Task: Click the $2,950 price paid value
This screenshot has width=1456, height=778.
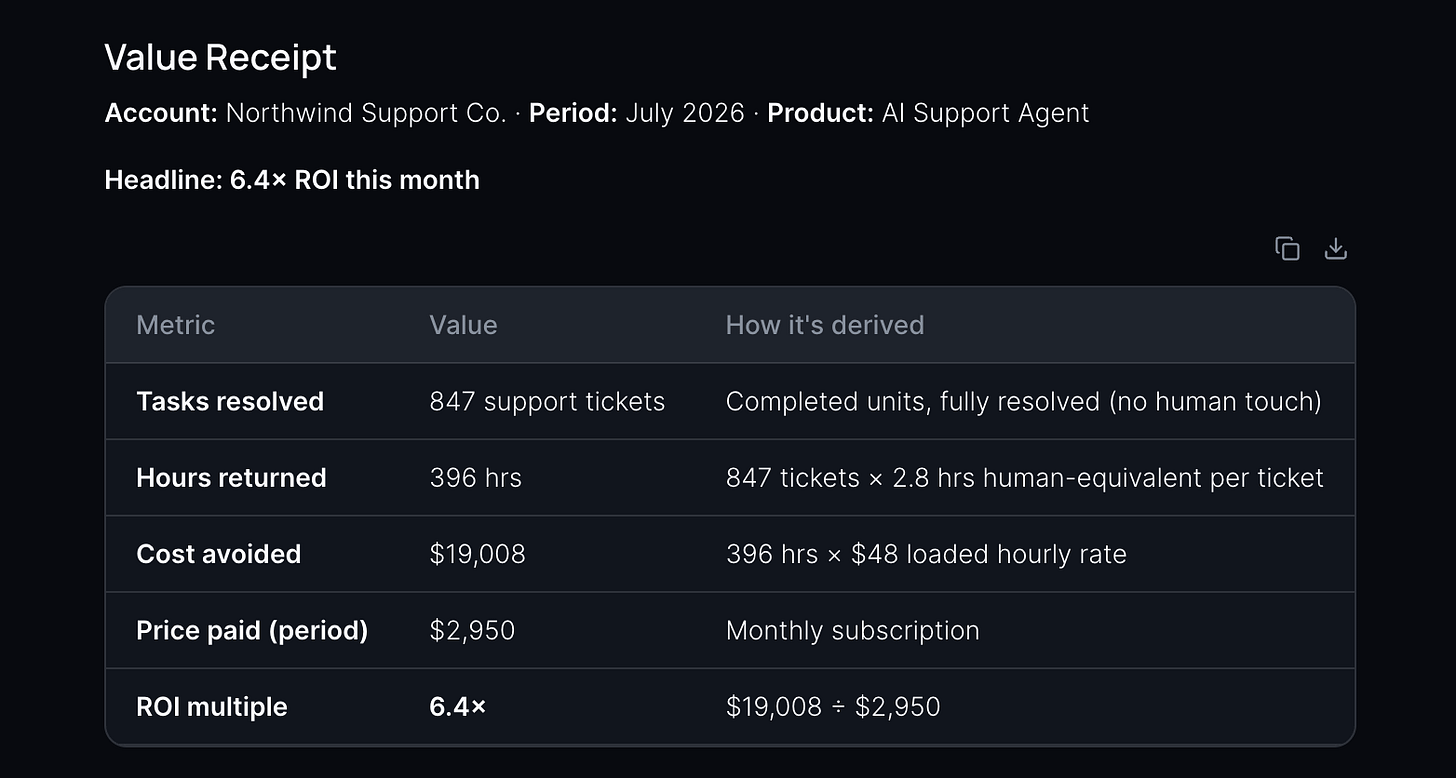Action: point(472,630)
